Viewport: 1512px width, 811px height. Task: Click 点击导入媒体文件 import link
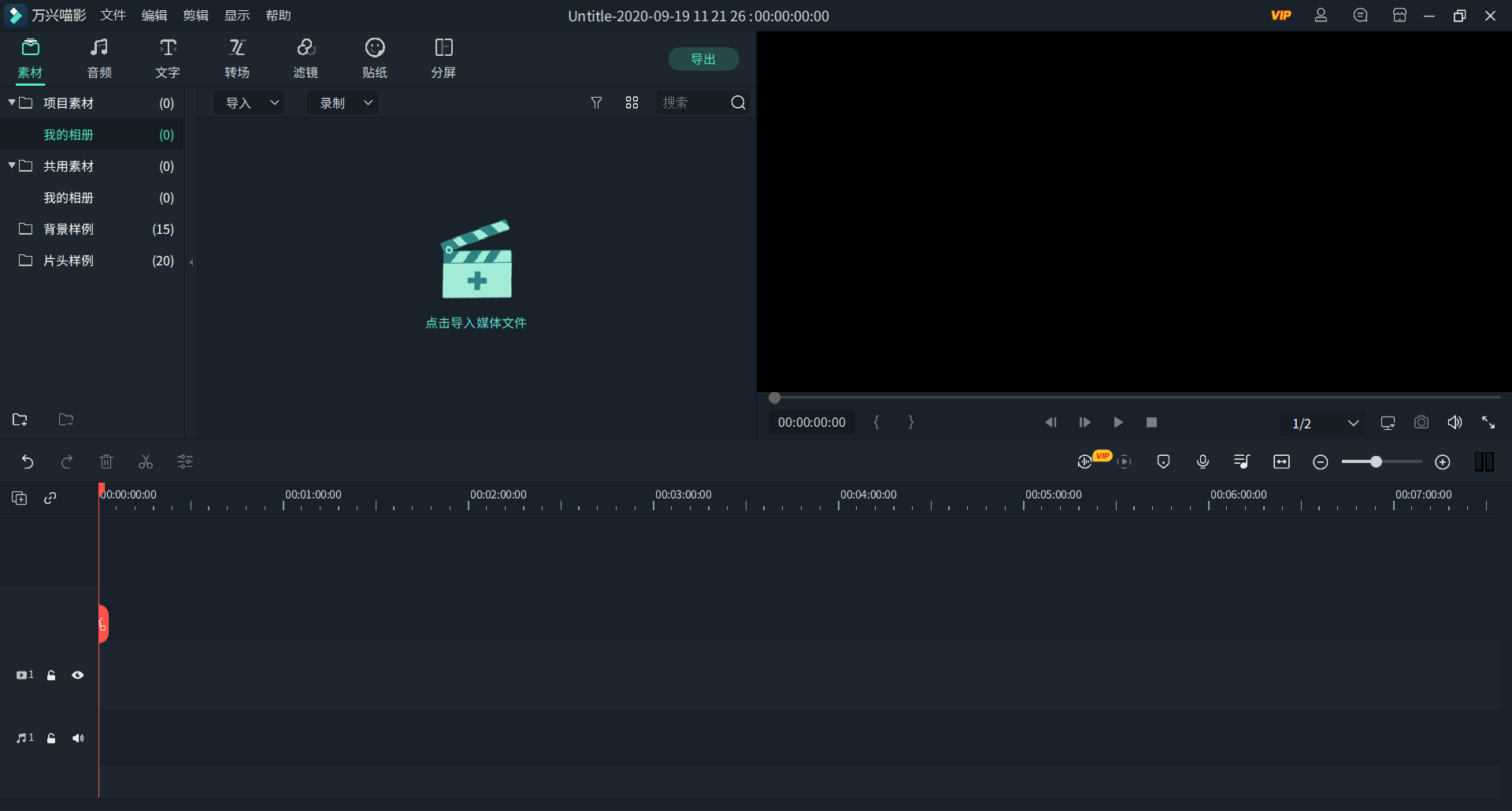(x=476, y=323)
